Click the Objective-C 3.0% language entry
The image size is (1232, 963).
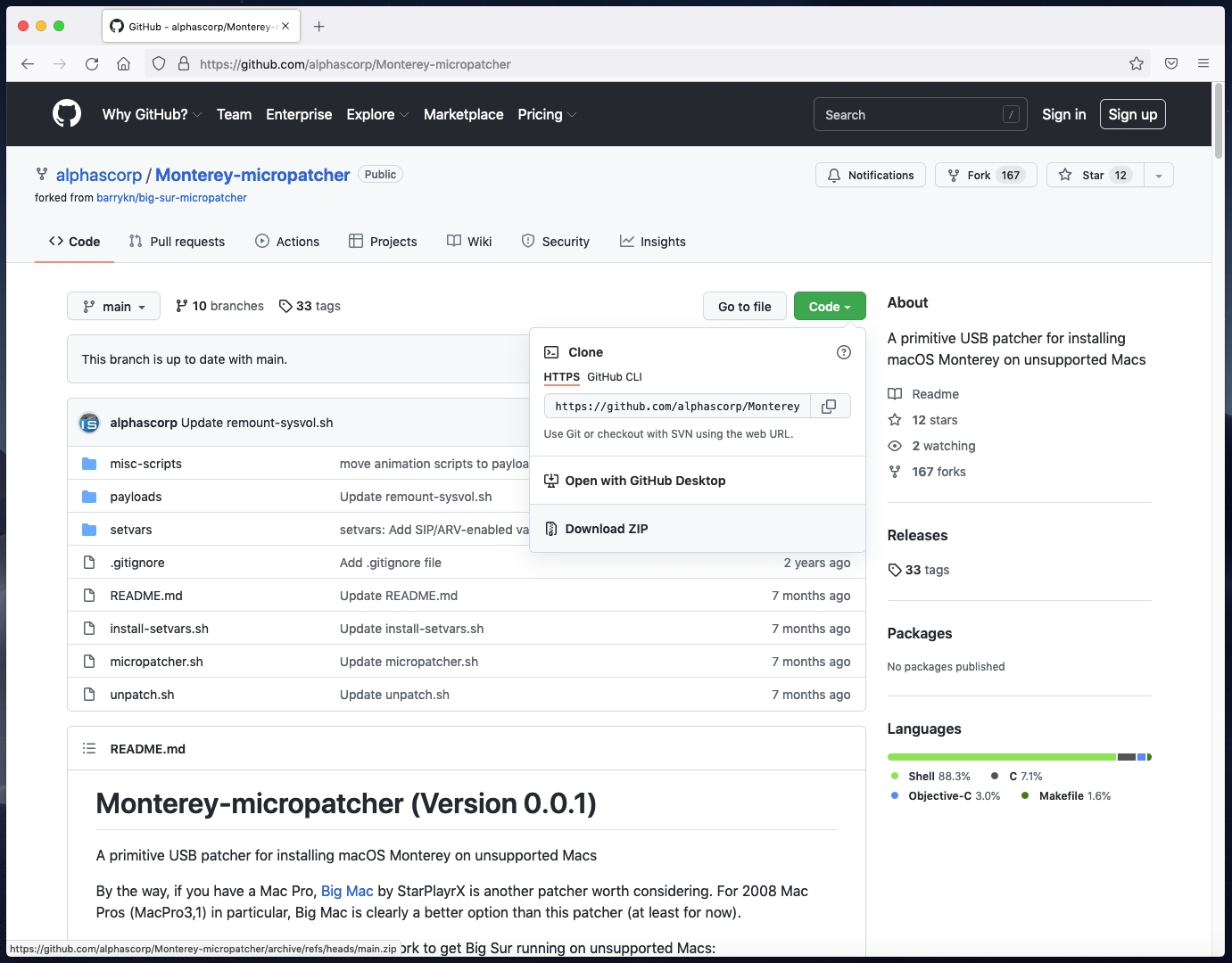coord(946,796)
